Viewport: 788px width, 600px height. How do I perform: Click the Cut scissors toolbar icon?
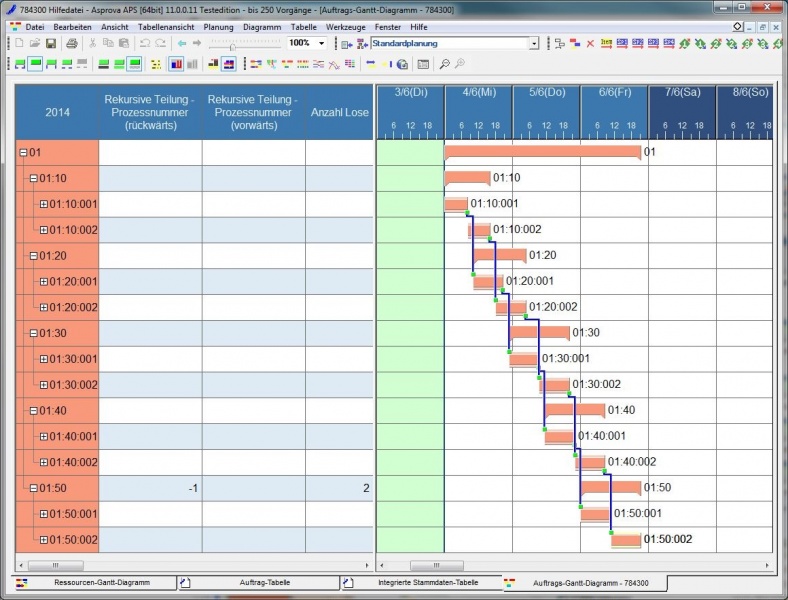[x=92, y=44]
